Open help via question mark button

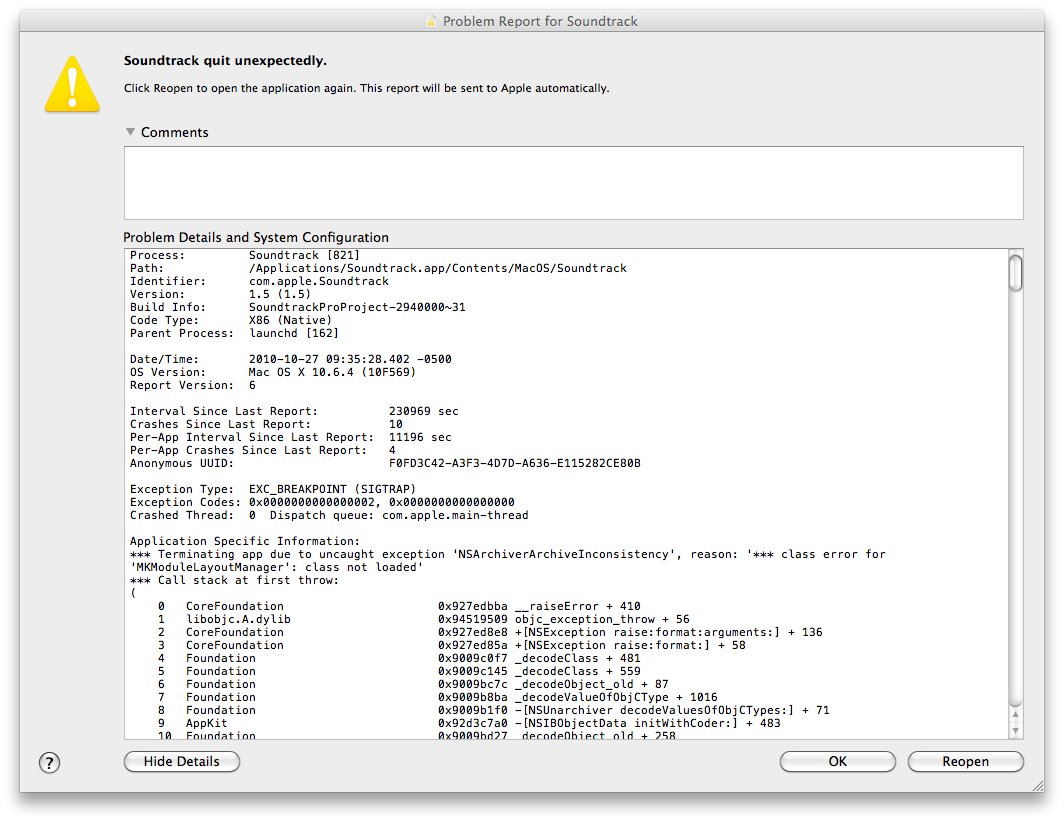(x=49, y=763)
